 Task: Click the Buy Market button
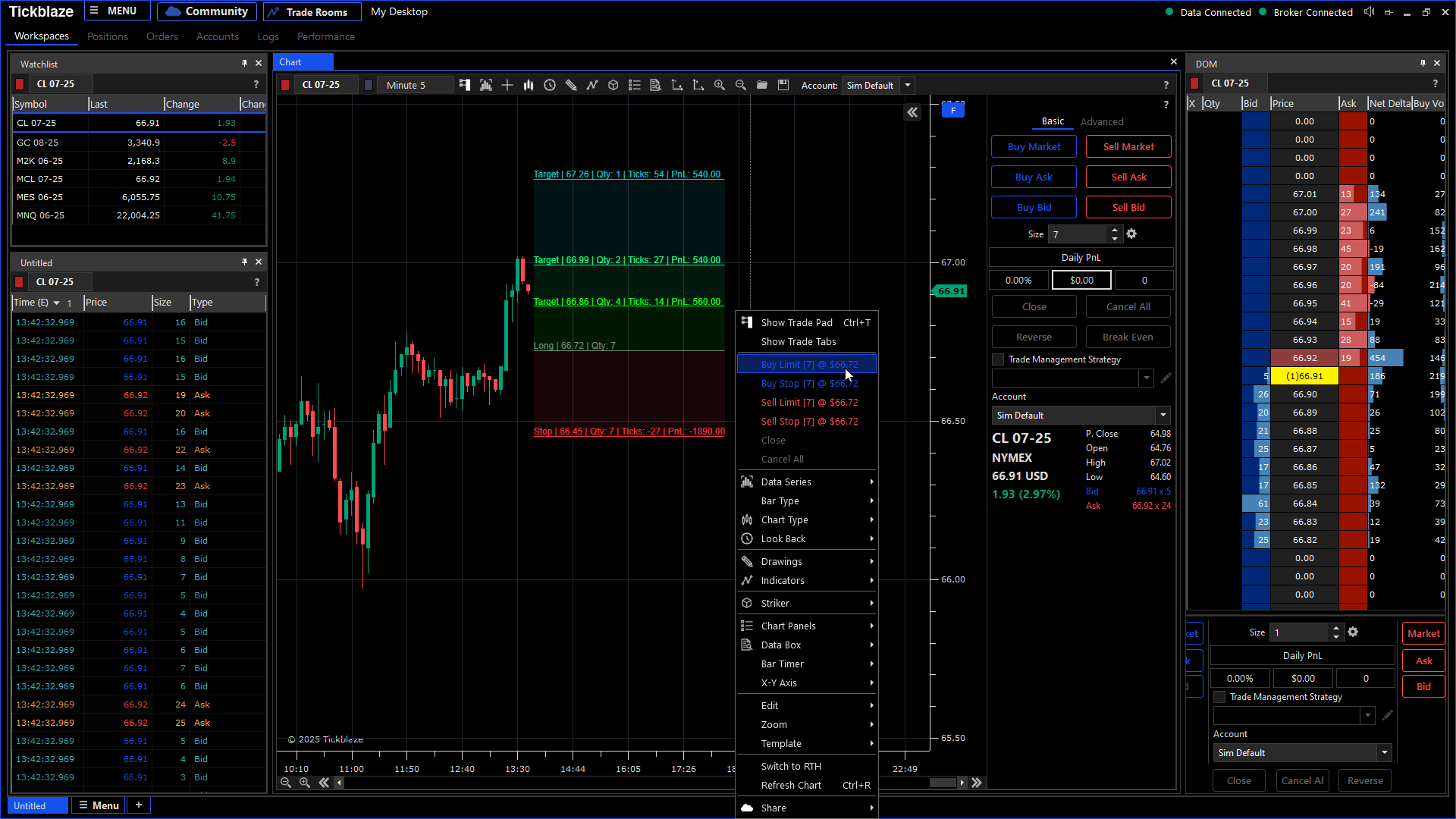[x=1034, y=146]
